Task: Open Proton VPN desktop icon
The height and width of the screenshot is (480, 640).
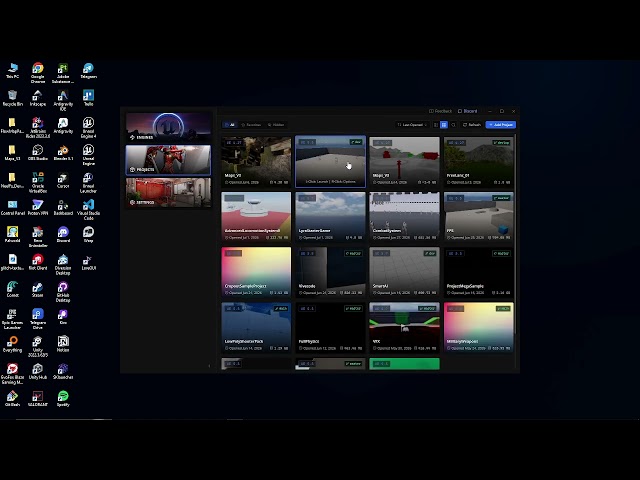Action: pos(38,207)
